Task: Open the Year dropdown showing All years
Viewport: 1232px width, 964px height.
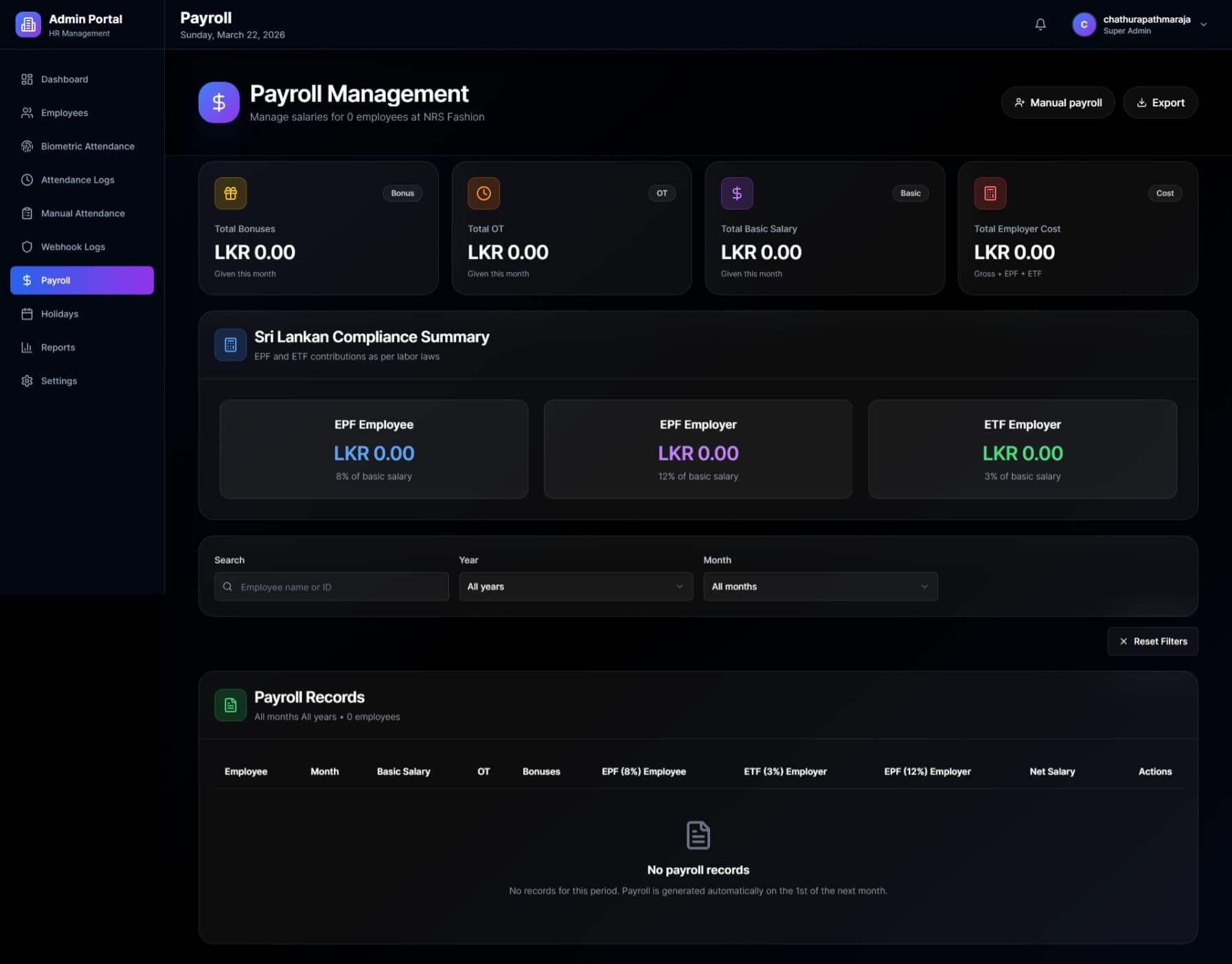Action: 575,586
